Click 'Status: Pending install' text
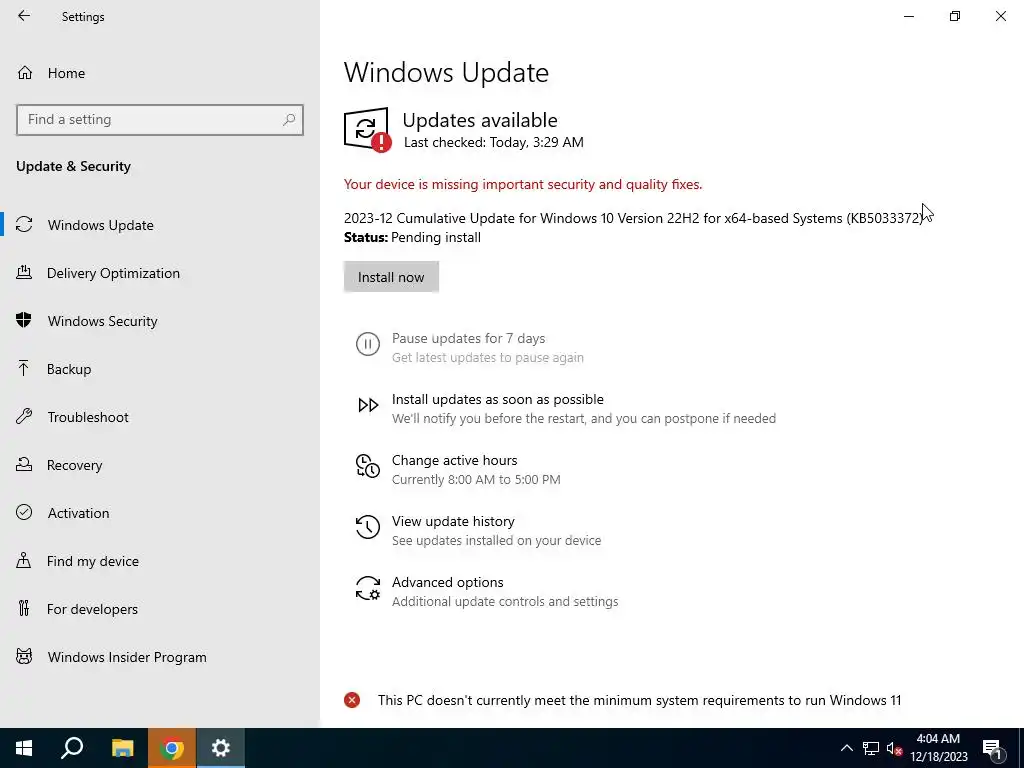 tap(413, 237)
